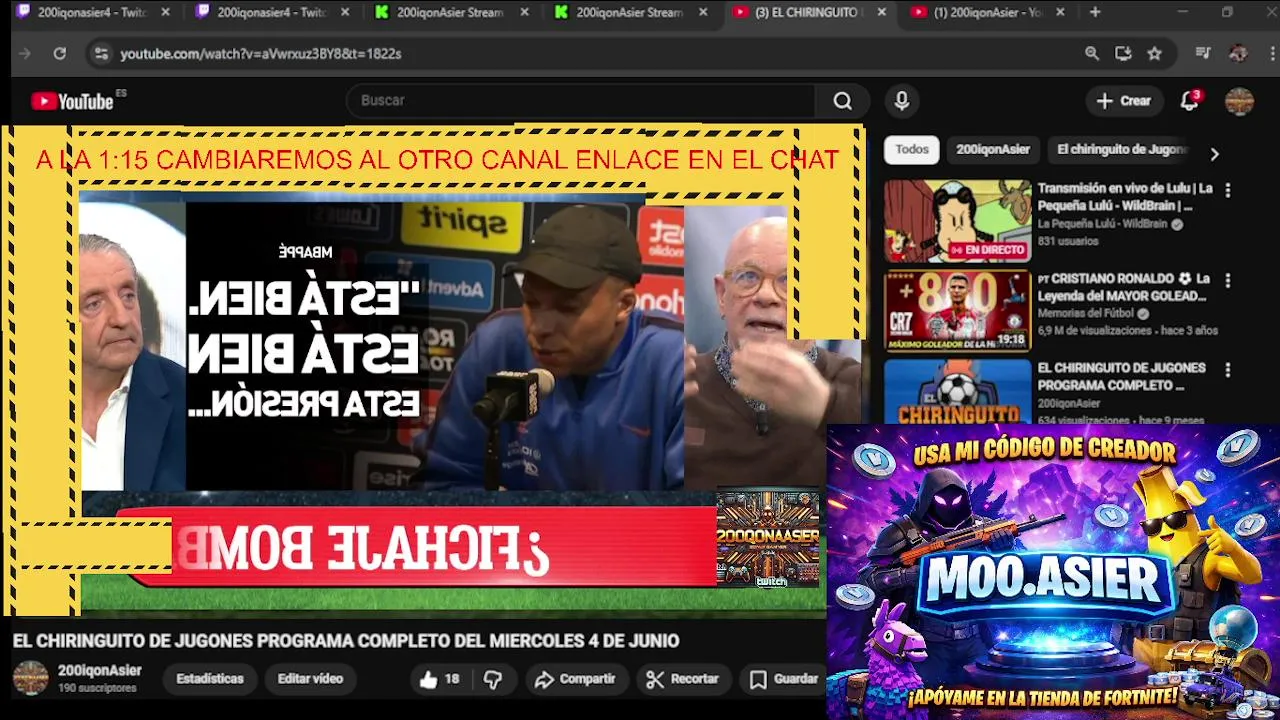Click the 'La Pequeña Lulú - WildBrain' channel name
1280x720 pixels.
1103,225
